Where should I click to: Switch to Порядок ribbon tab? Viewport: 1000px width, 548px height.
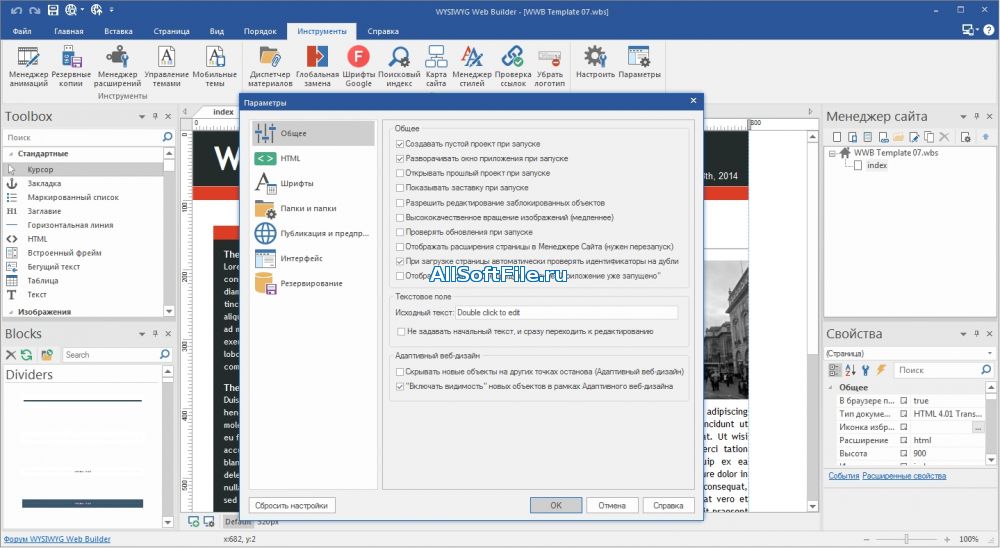260,31
